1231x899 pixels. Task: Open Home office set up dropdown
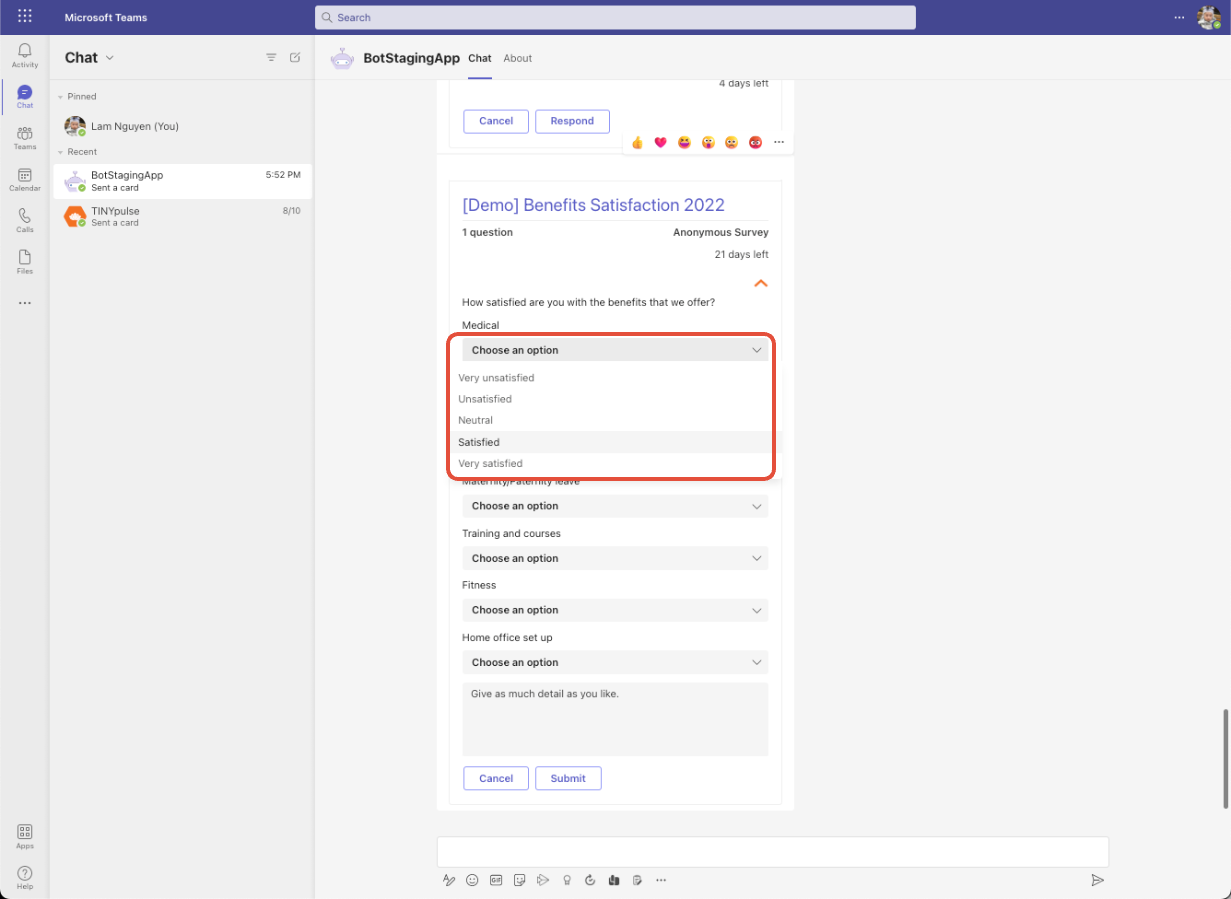coord(615,662)
